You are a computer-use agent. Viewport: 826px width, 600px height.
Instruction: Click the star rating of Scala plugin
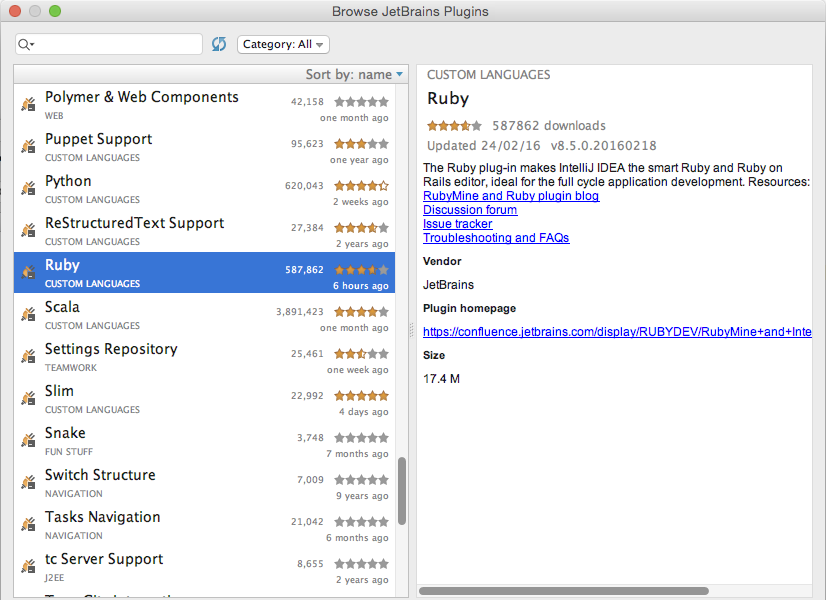[361, 311]
